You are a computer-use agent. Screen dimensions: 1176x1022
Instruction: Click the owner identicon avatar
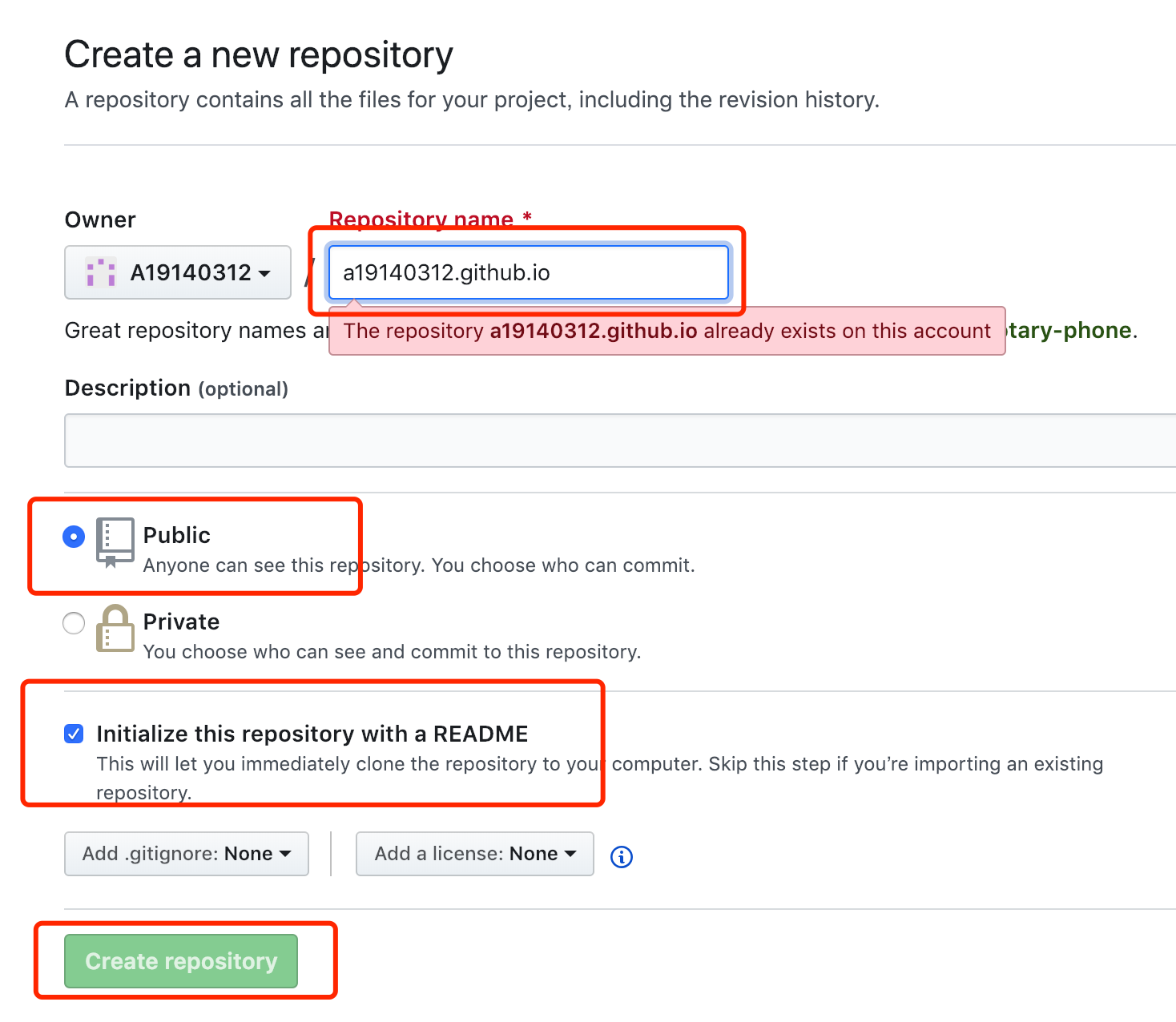[101, 272]
